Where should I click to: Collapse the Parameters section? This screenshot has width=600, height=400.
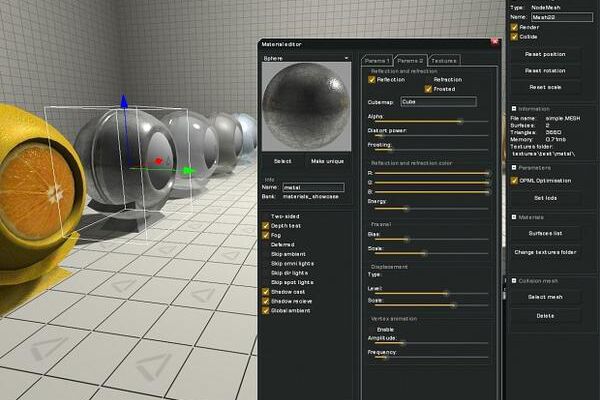tap(514, 168)
